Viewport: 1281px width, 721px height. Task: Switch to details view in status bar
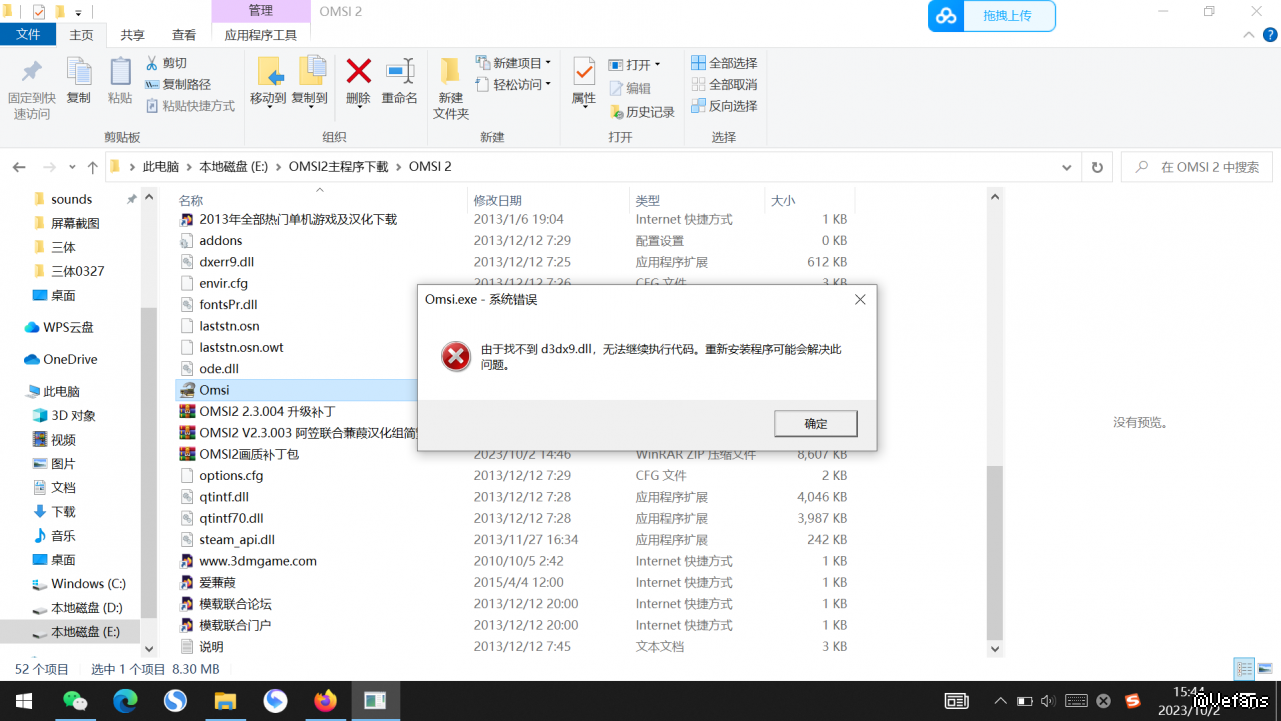(1243, 669)
